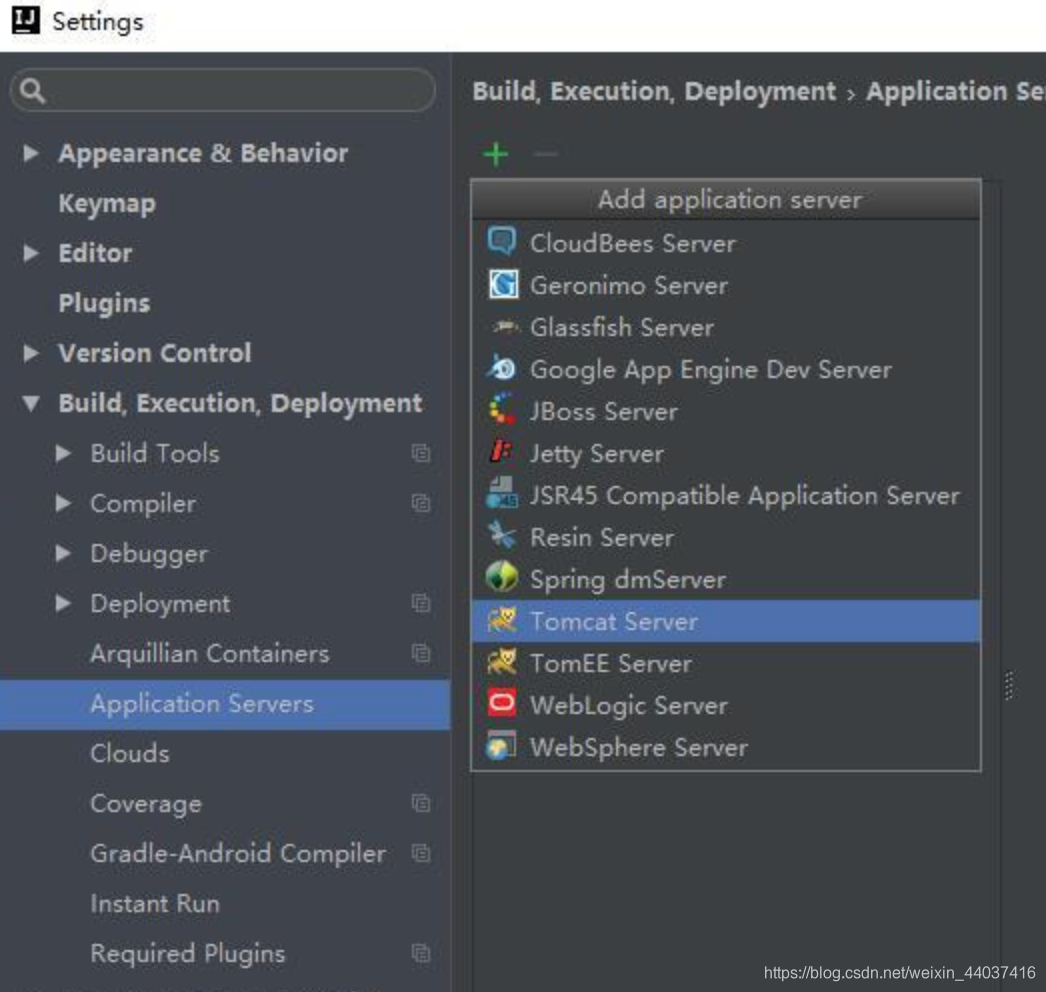Pick Jetty Server from the list
Viewport: 1046px width, 992px height.
click(x=726, y=453)
